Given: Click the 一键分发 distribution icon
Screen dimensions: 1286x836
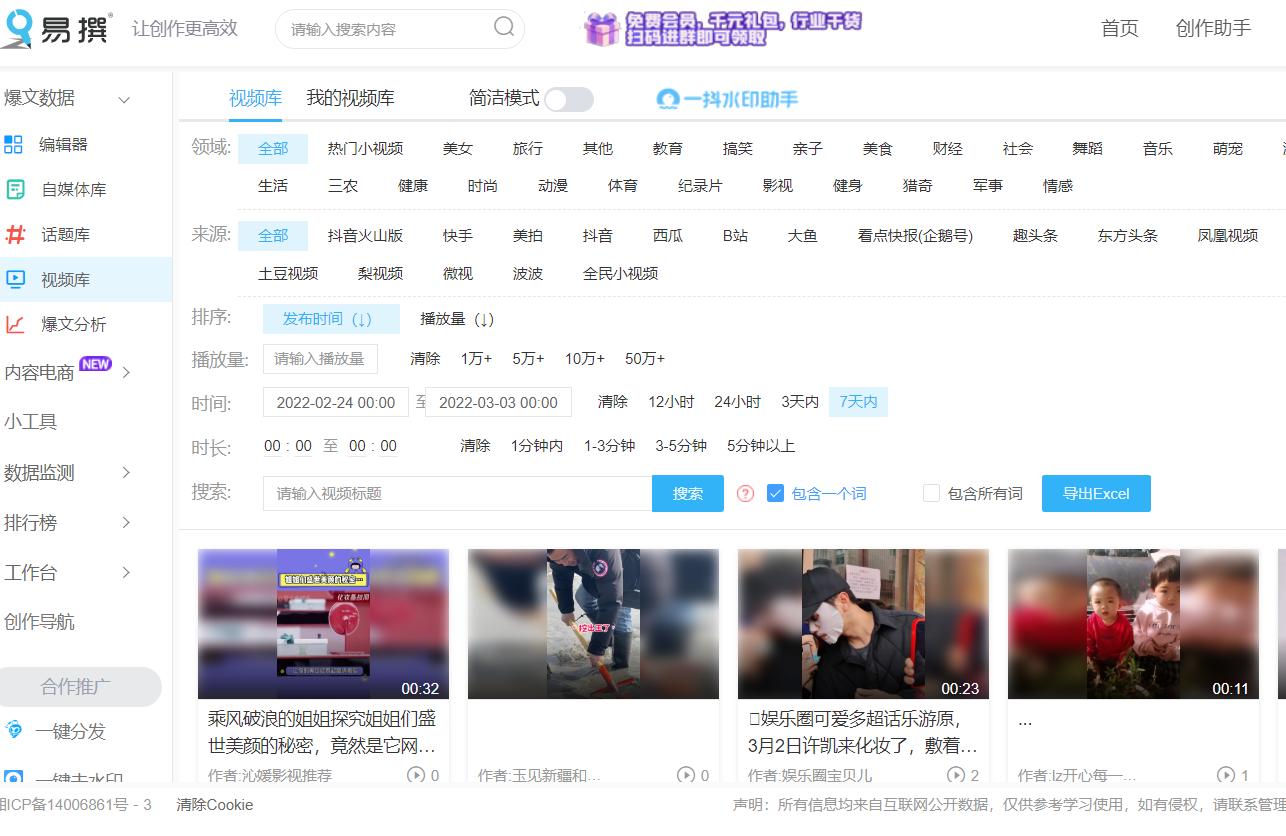Looking at the screenshot, I should point(14,731).
